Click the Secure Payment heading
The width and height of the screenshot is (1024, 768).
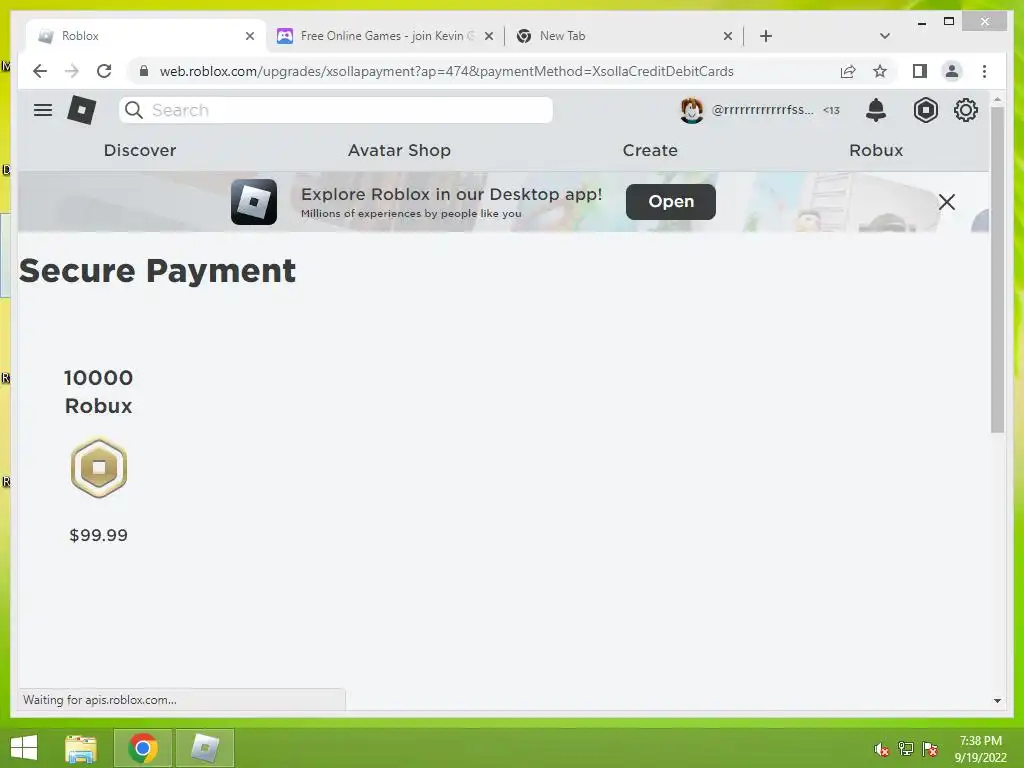tap(157, 271)
